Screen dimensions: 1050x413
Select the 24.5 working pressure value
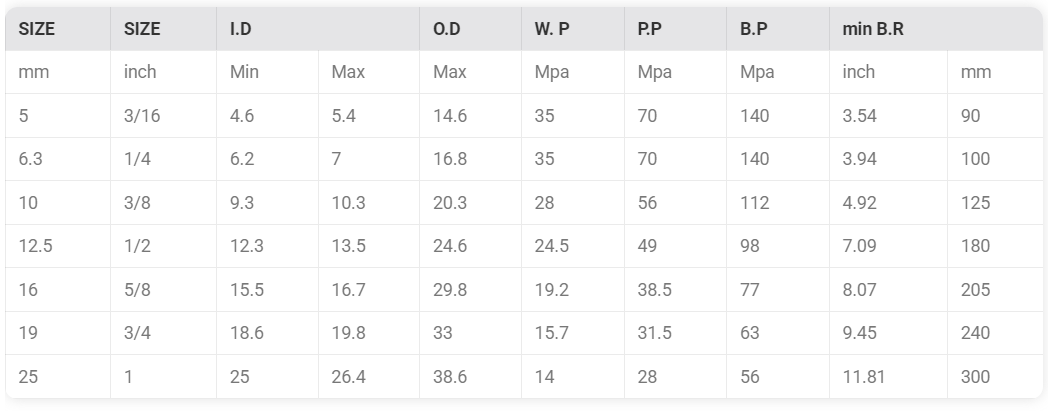[x=573, y=246]
